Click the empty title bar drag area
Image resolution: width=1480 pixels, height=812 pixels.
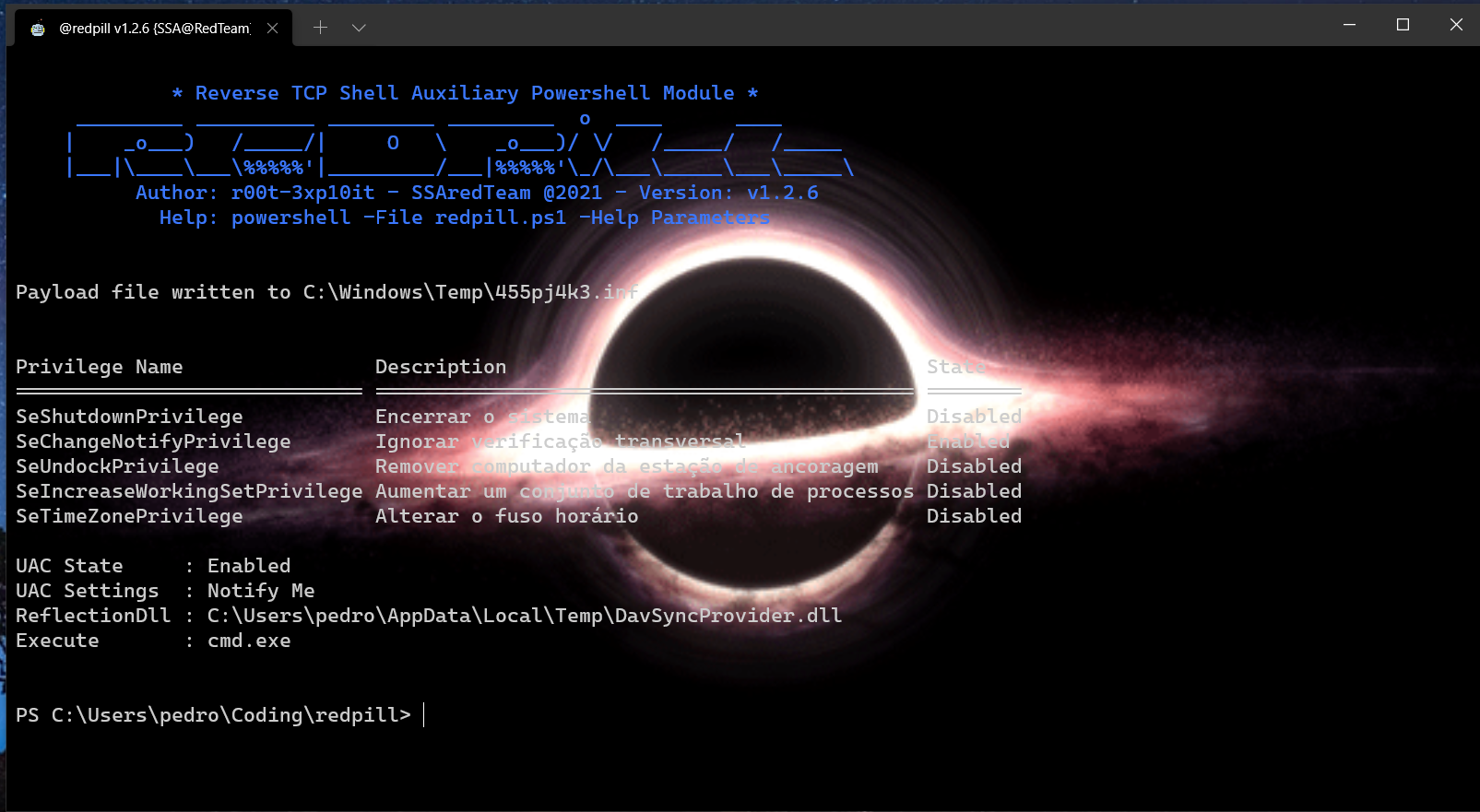pyautogui.click(x=830, y=26)
